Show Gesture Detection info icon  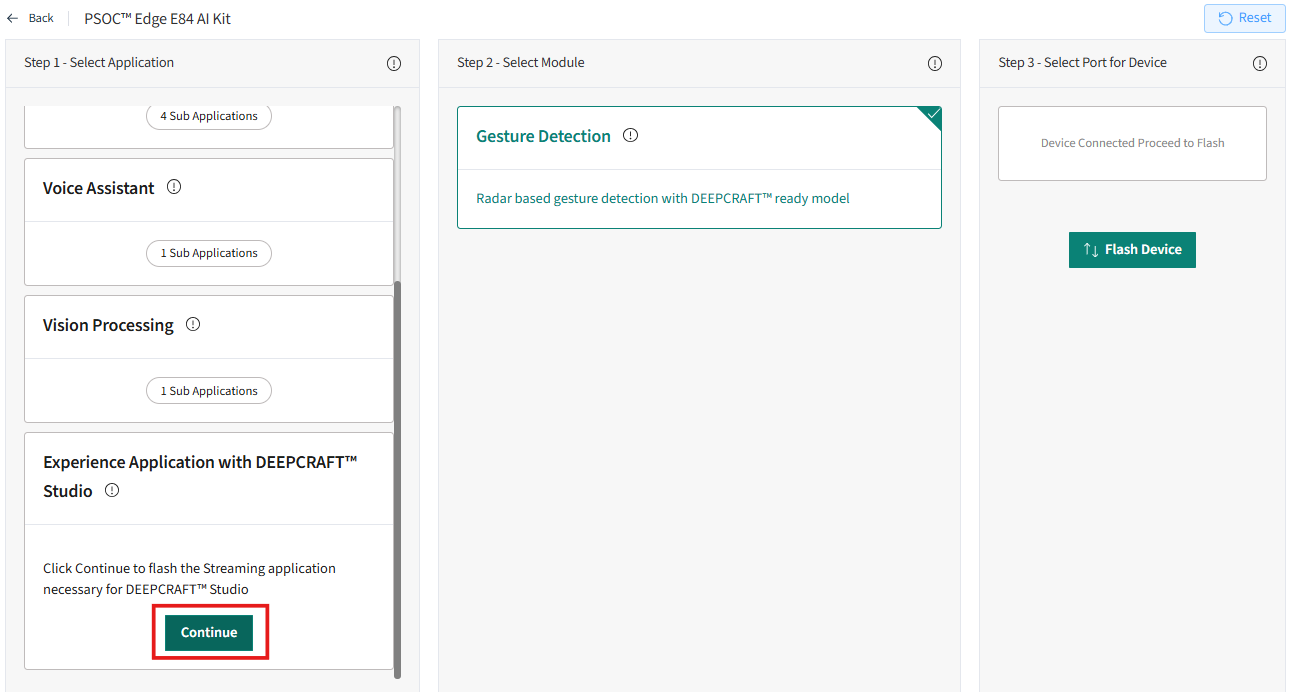(x=630, y=135)
